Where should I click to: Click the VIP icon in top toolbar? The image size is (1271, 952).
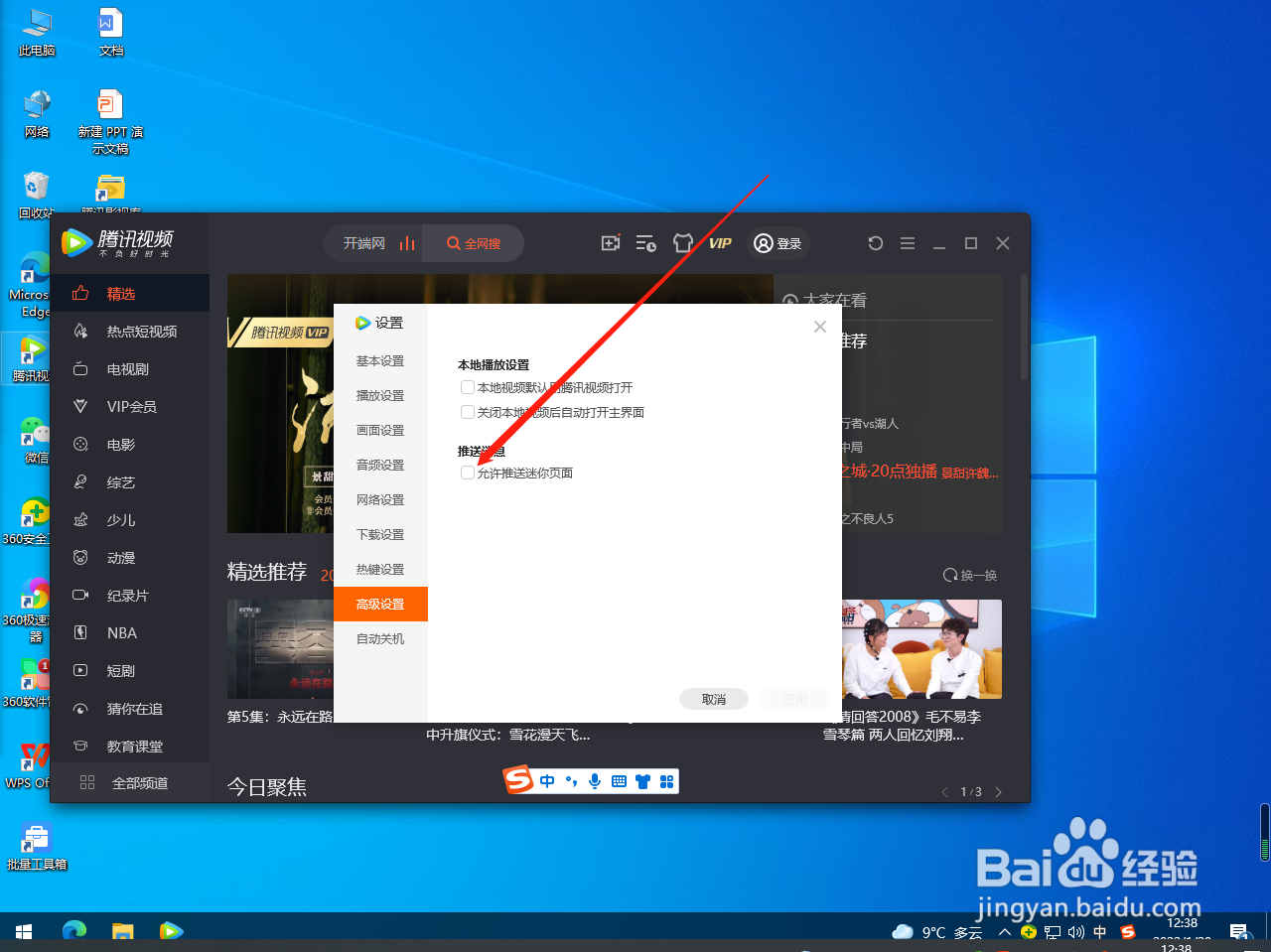(x=720, y=243)
